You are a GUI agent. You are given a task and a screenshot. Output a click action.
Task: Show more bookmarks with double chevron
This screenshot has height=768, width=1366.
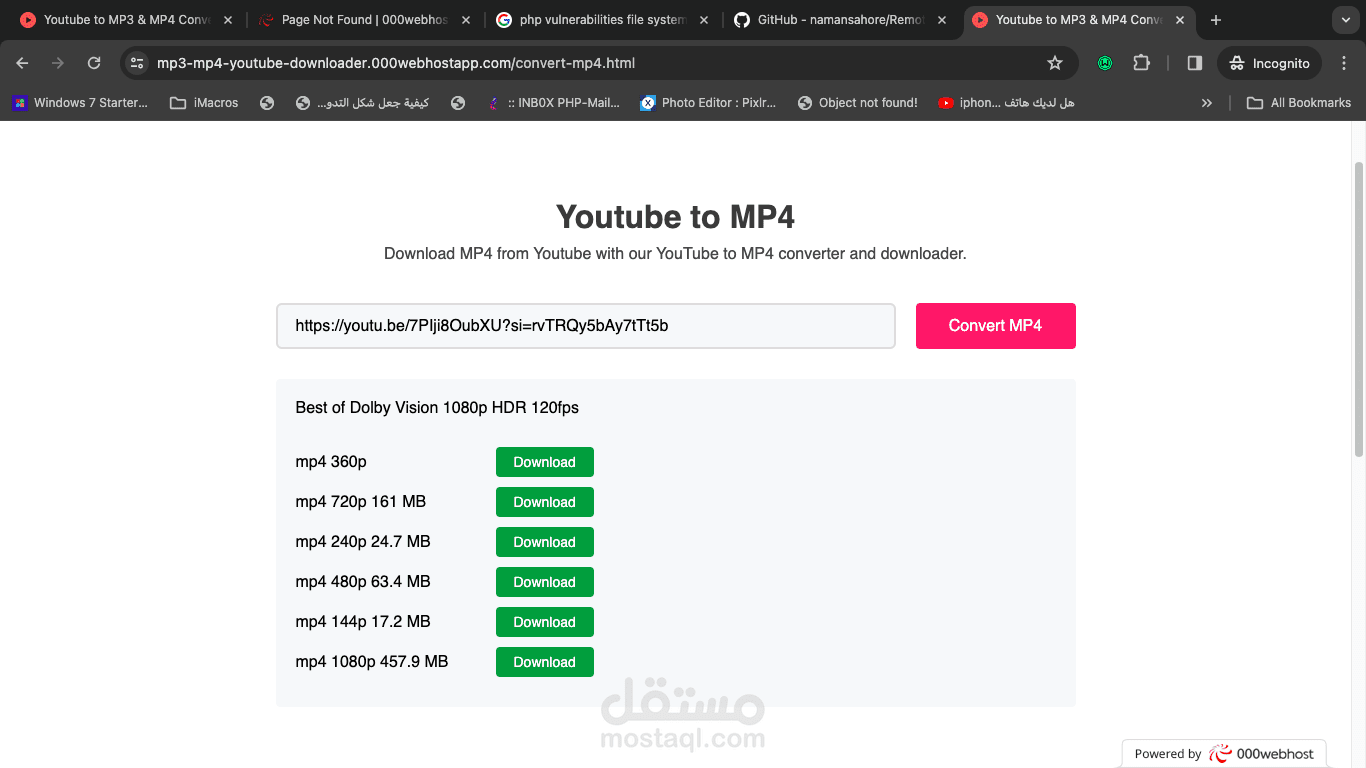click(x=1207, y=103)
